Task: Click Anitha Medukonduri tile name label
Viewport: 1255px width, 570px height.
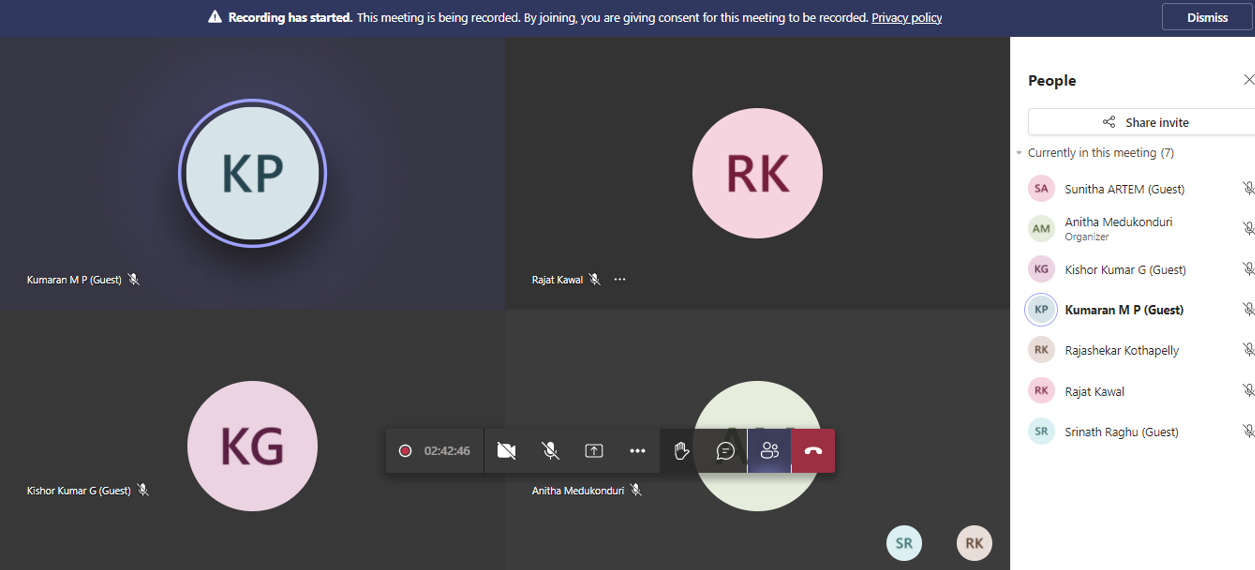Action: click(578, 491)
